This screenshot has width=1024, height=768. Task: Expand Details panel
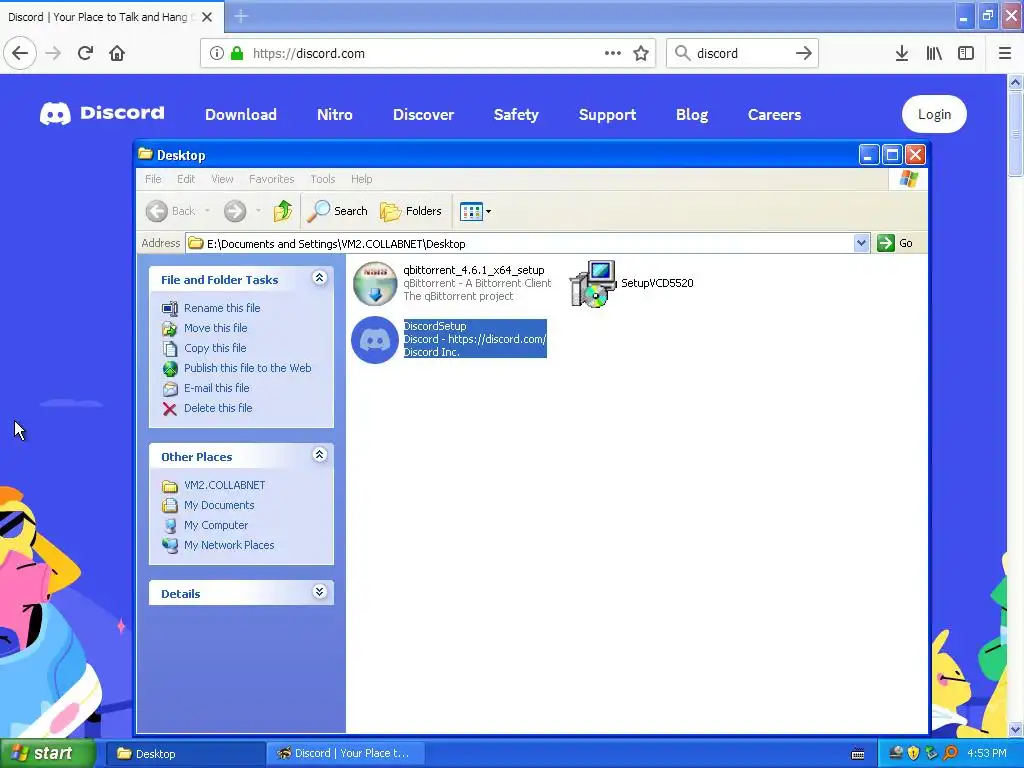pos(319,592)
